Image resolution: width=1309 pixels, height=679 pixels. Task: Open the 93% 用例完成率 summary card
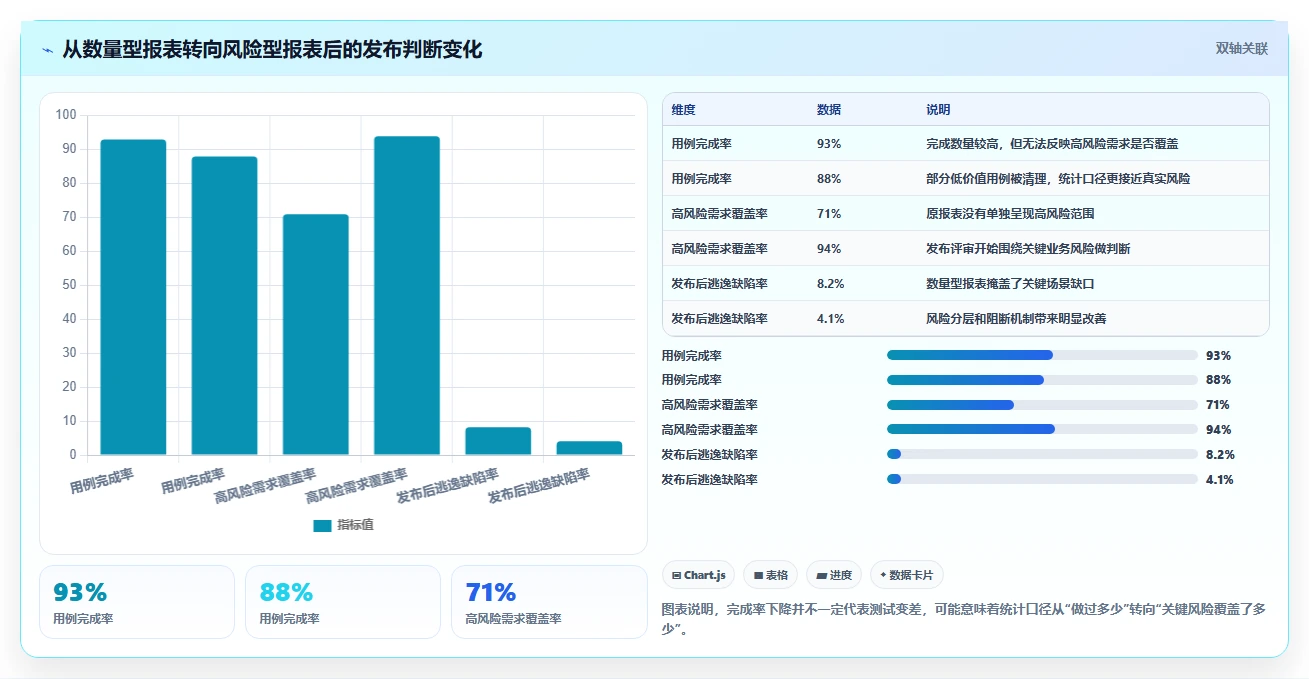tap(137, 602)
